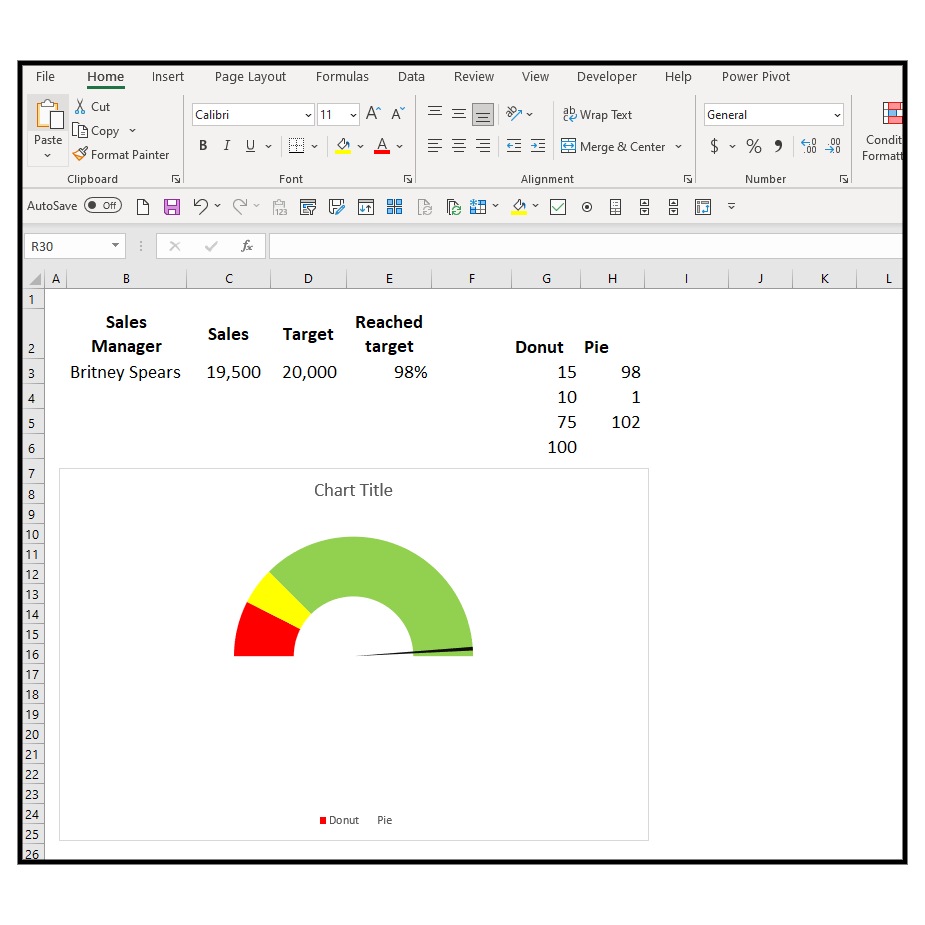Align text right in the Alignment group
The height and width of the screenshot is (925, 925).
(x=483, y=146)
